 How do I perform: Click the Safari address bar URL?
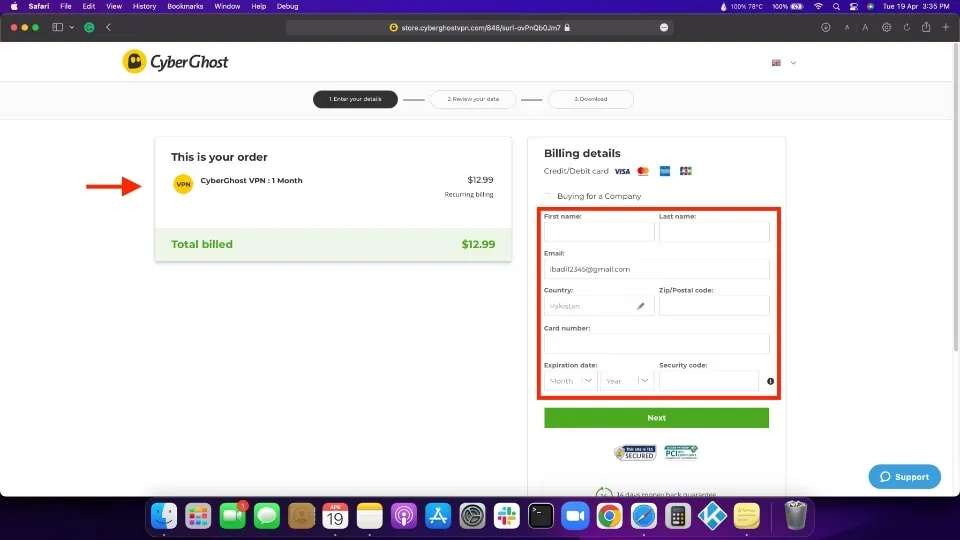click(x=480, y=28)
